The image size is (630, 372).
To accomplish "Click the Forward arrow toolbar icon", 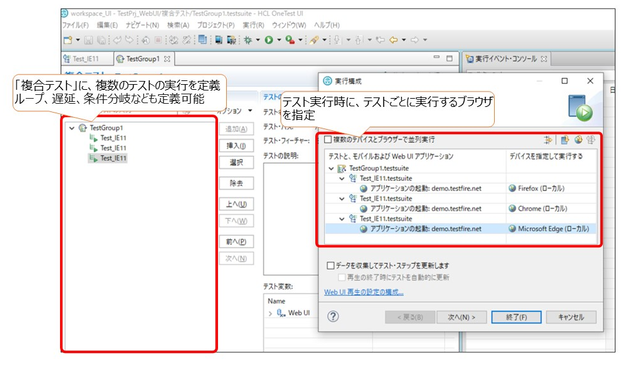I will (x=415, y=40).
